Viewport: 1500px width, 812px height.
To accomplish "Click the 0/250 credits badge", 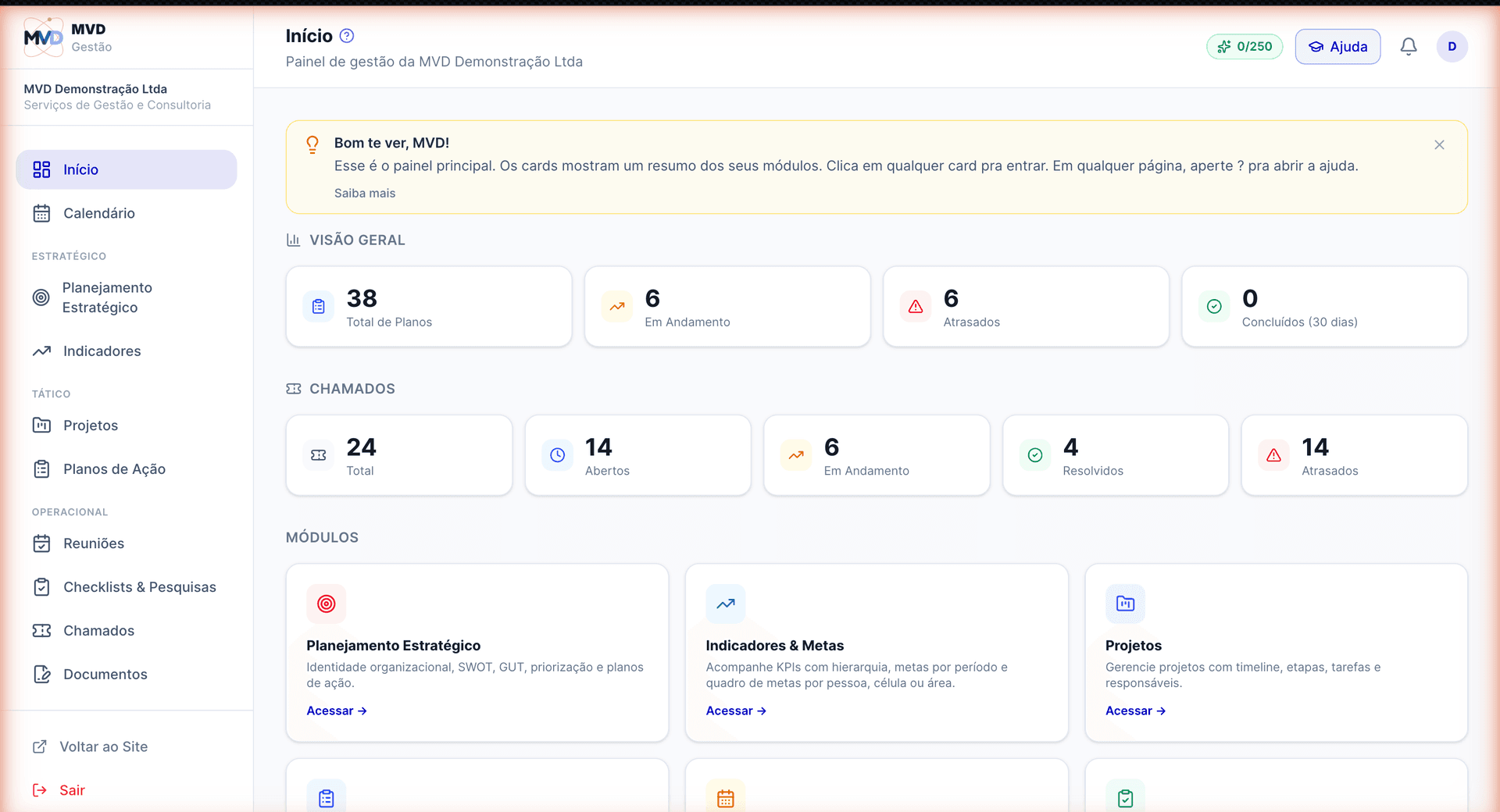I will pos(1245,47).
